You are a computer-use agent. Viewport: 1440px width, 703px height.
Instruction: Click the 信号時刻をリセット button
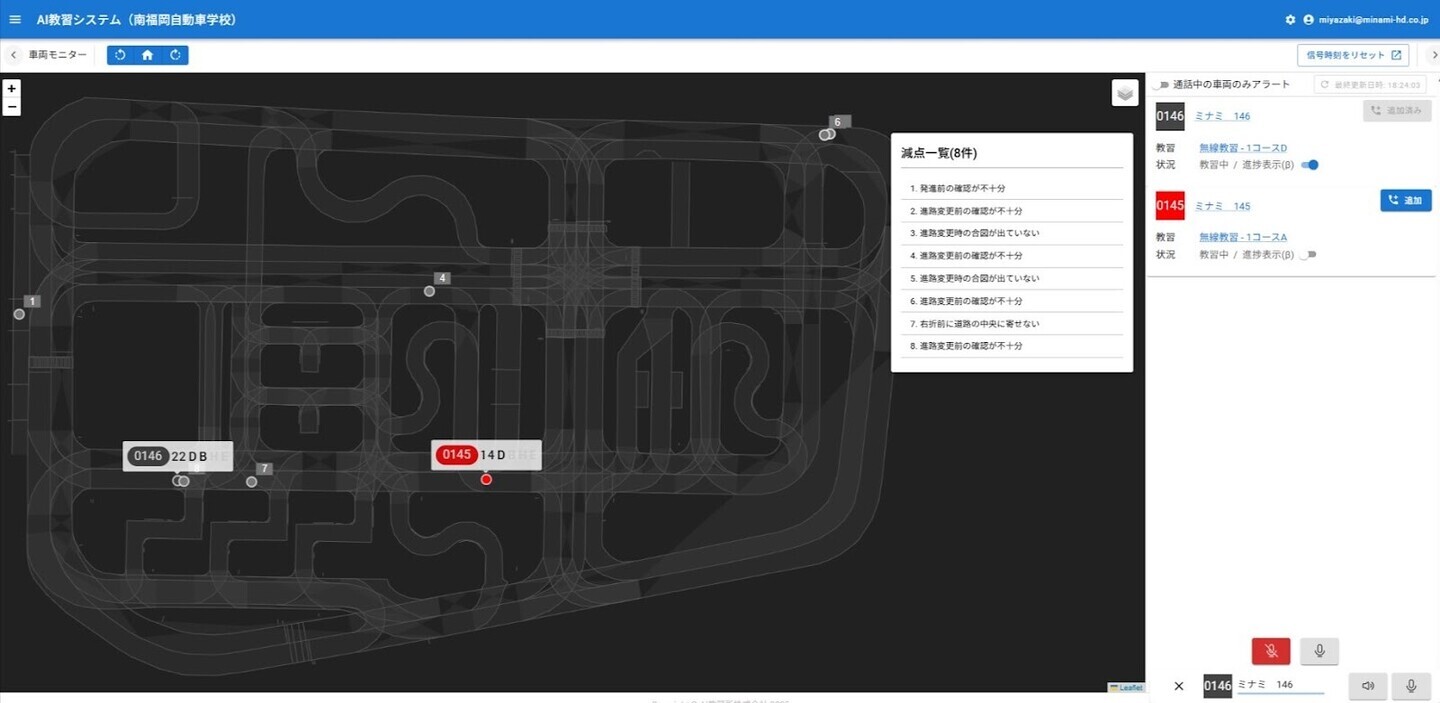(x=1353, y=55)
